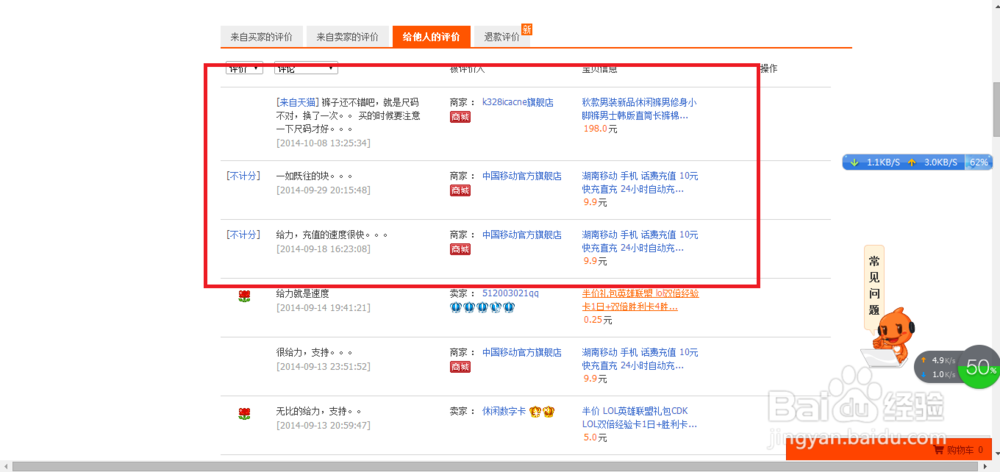Image resolution: width=1000 pixels, height=472 pixels.
Task: Open 中国移动官方旗舰店 in the 2014-09-29 row
Action: (x=522, y=175)
